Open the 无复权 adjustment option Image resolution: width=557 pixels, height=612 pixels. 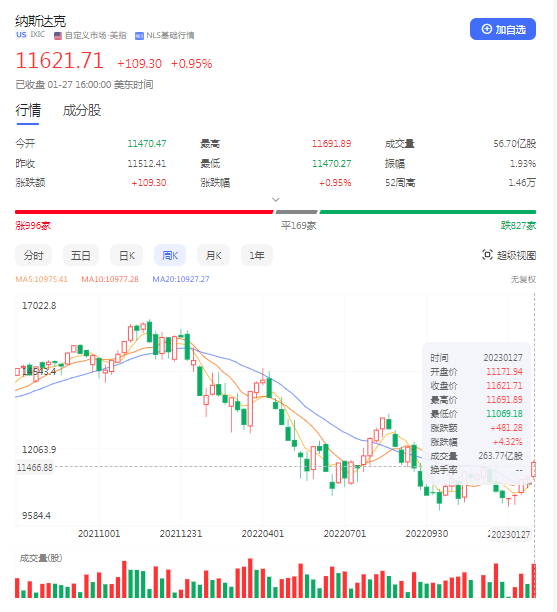pyautogui.click(x=523, y=279)
